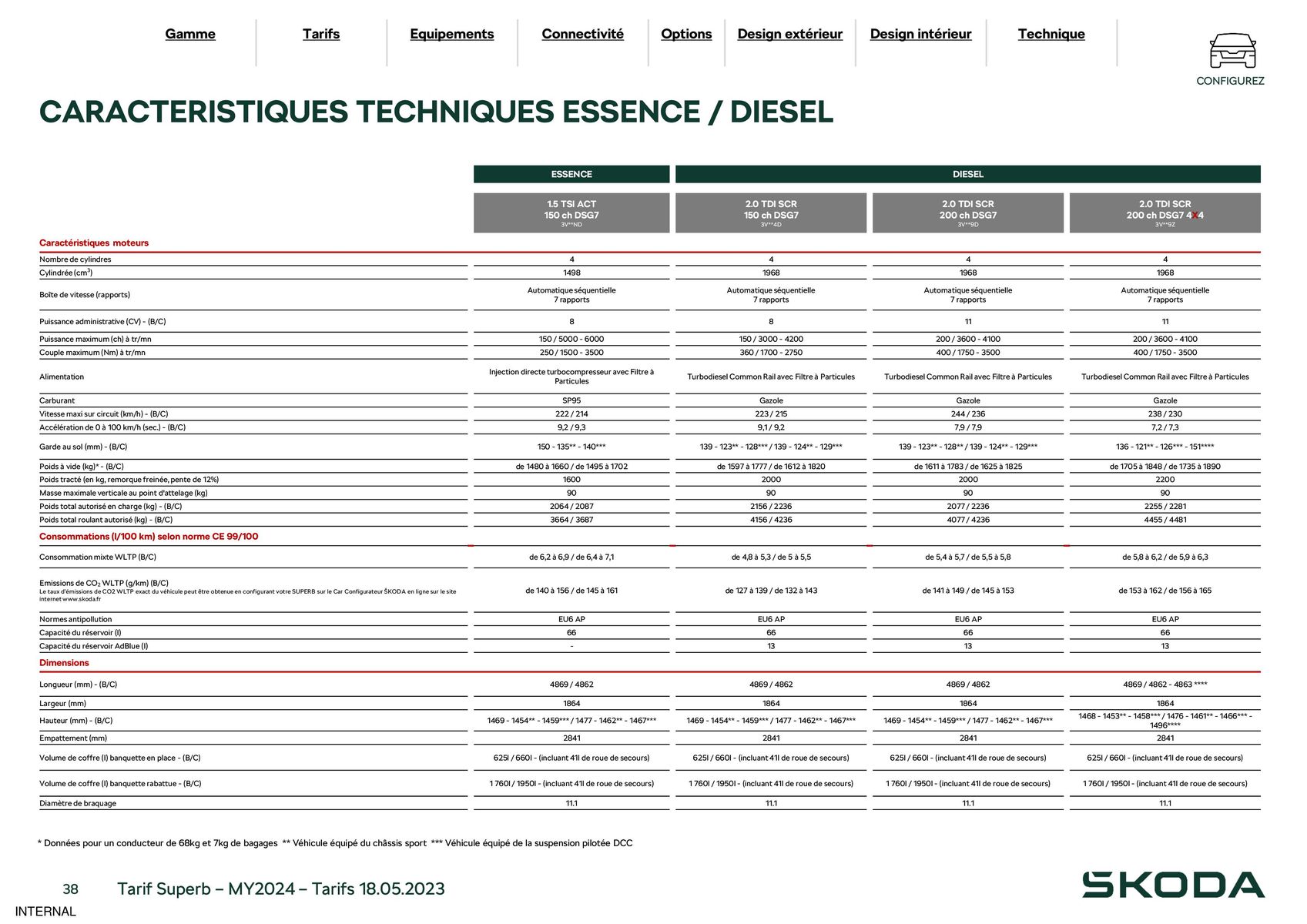1307x924 pixels.
Task: Click 'de 1480 à 1660 / de 1495 à 1702' weight
Action: (x=571, y=467)
